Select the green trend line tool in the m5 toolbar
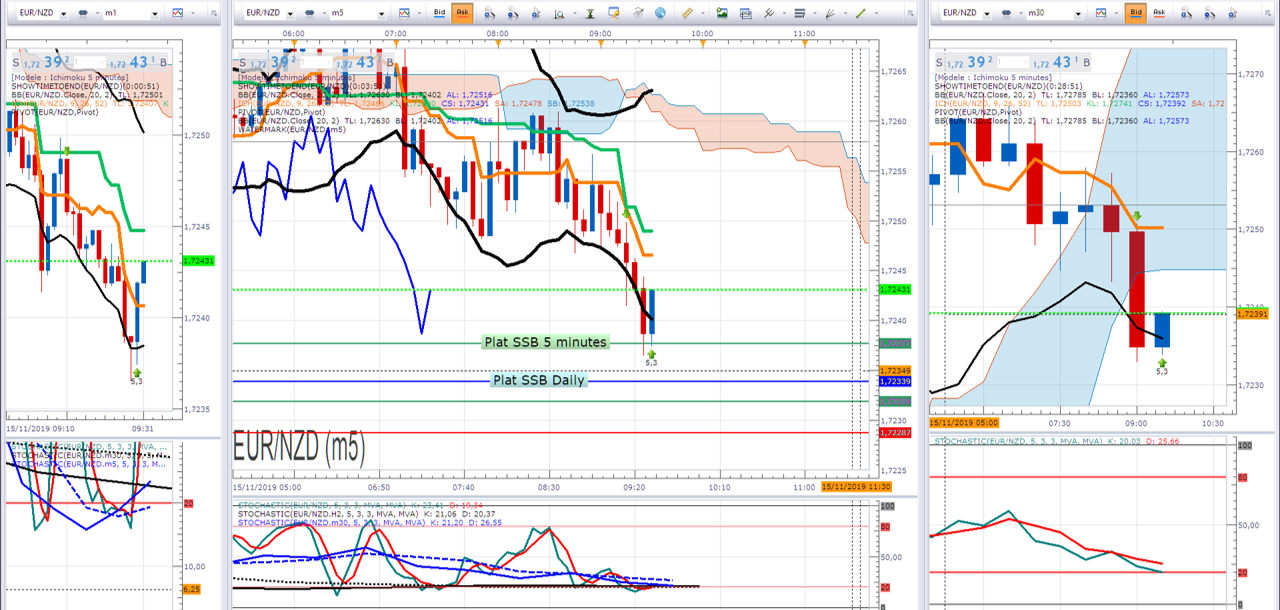Screen dimensions: 1280x610 click(861, 13)
